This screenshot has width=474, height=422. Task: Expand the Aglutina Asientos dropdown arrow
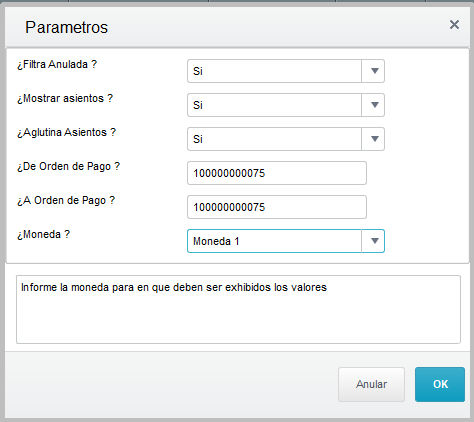click(373, 139)
